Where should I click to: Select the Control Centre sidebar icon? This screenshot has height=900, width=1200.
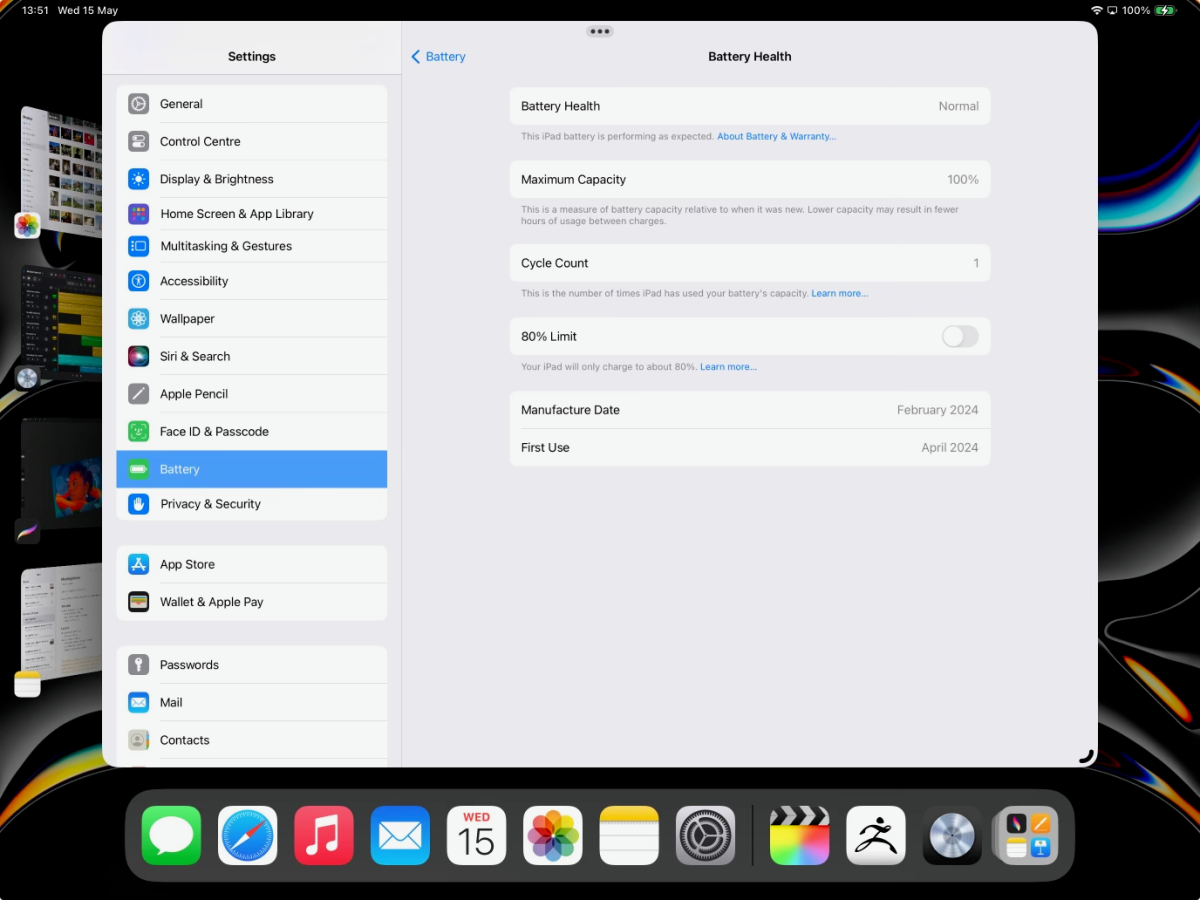(x=138, y=141)
